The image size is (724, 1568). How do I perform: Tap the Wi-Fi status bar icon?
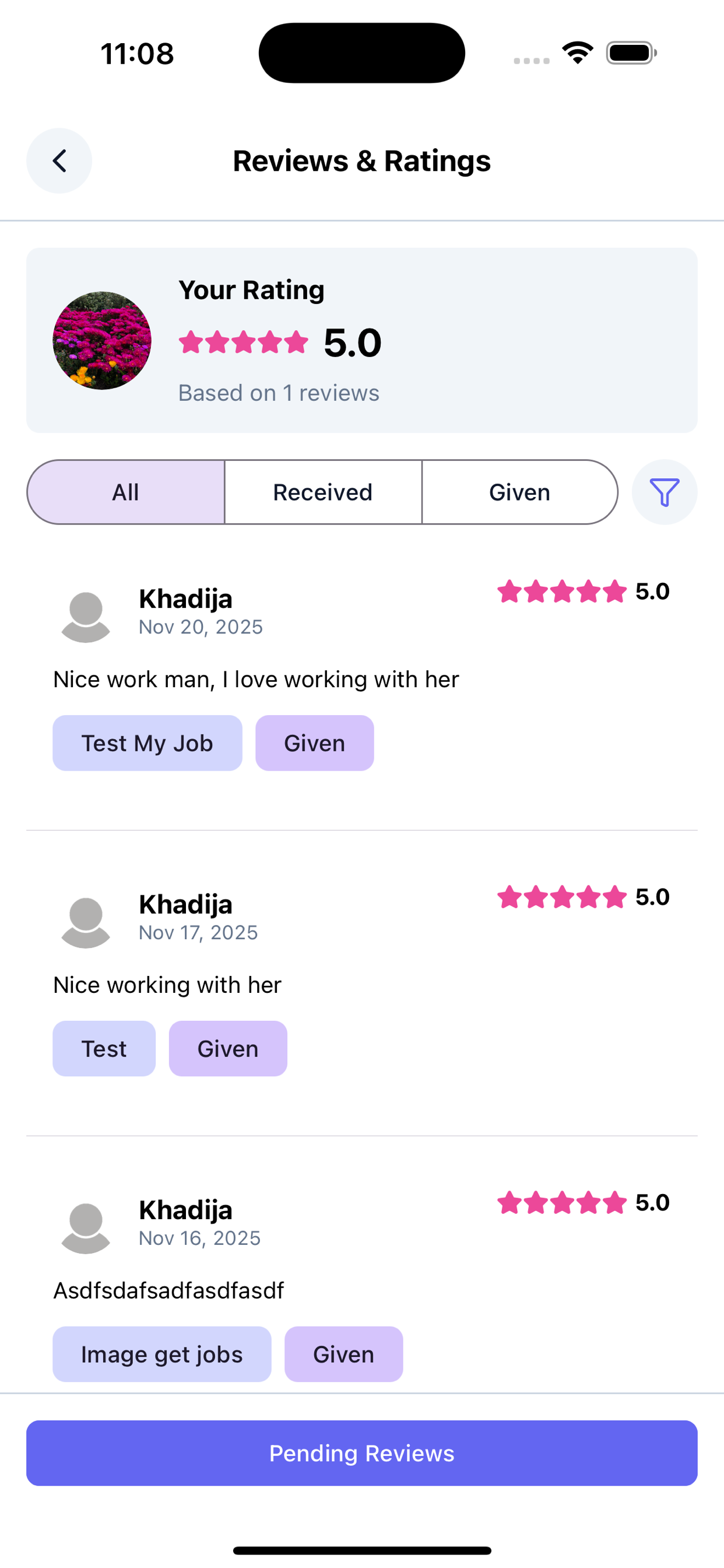[x=577, y=53]
